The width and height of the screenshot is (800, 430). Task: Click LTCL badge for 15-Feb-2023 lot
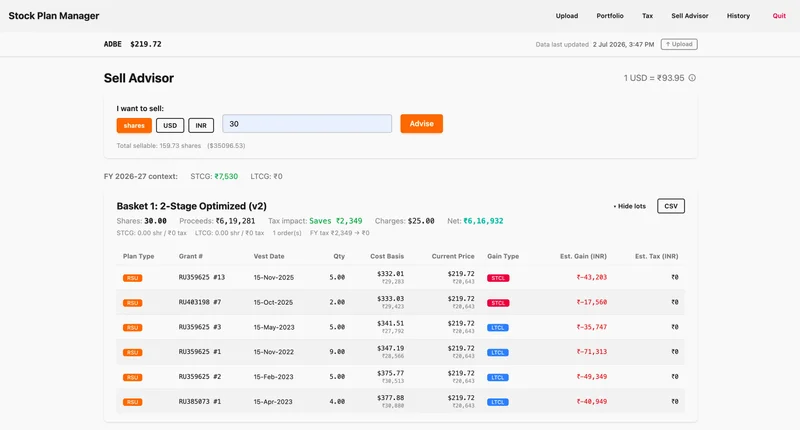point(497,377)
